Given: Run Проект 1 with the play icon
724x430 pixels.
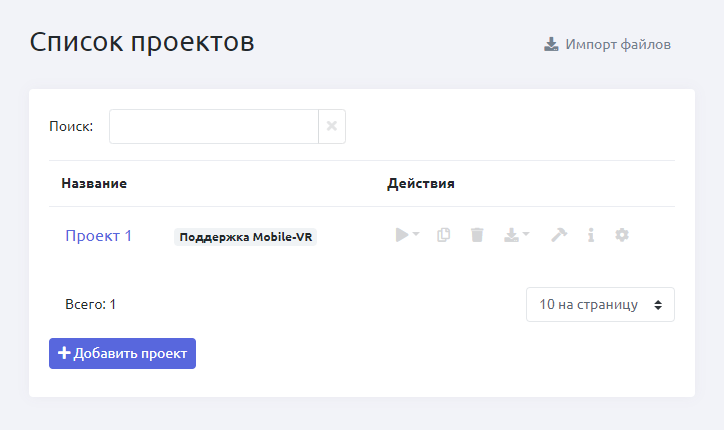Looking at the screenshot, I should pyautogui.click(x=402, y=235).
